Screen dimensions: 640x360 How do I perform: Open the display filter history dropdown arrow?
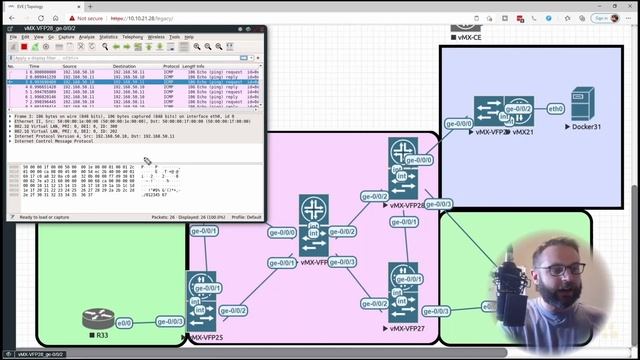click(x=251, y=58)
